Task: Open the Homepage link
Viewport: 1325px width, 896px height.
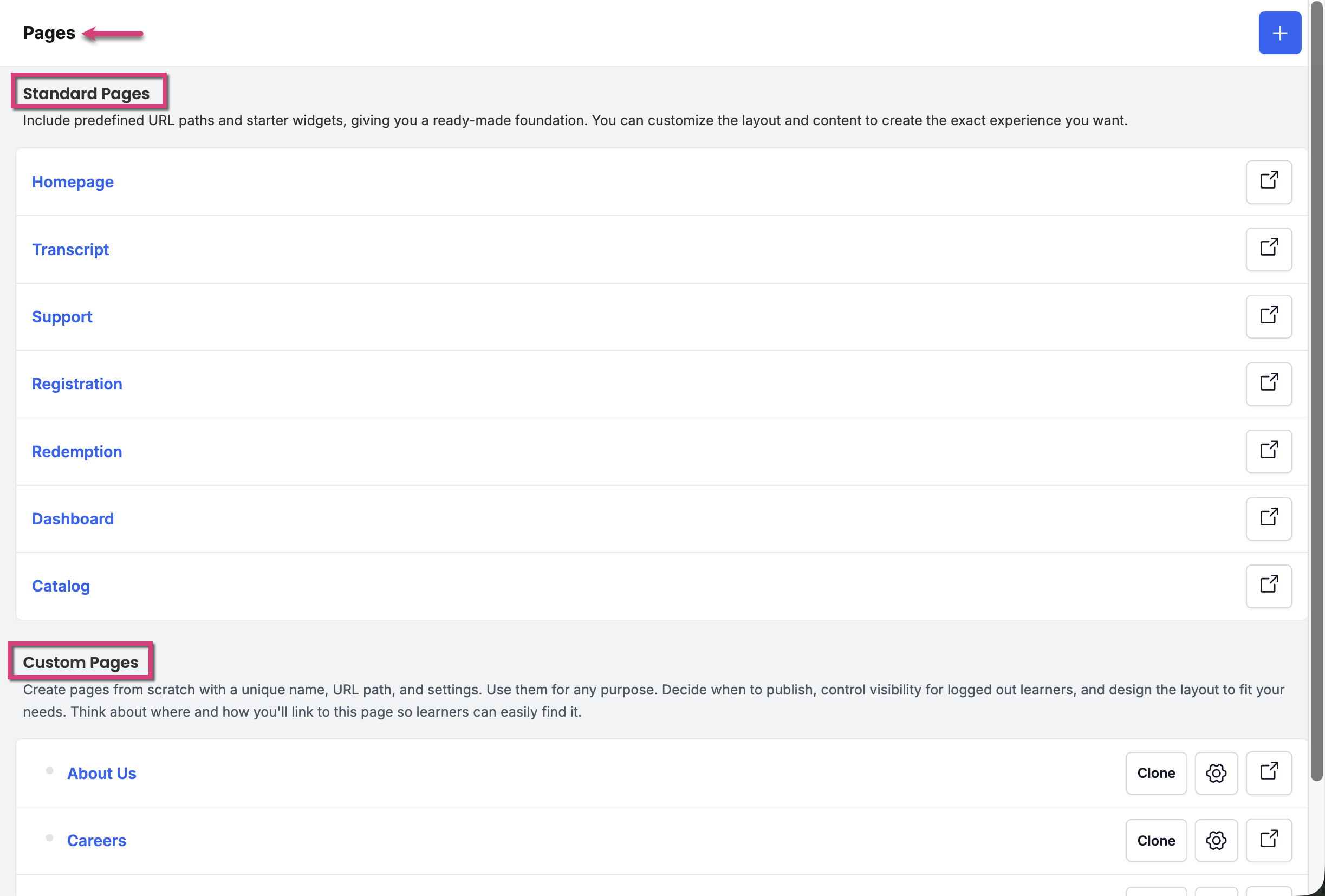Action: [73, 182]
